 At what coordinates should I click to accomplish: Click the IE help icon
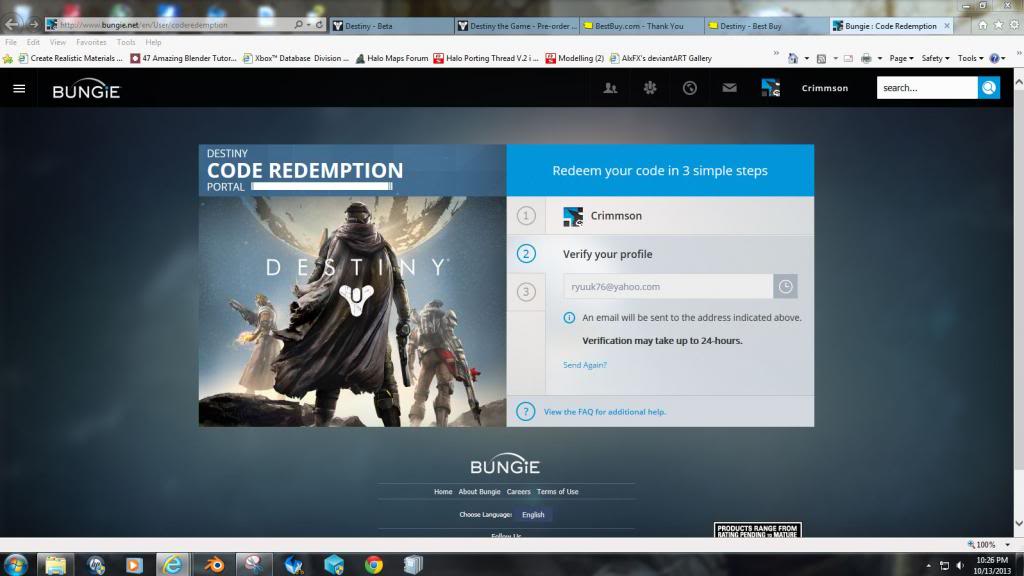[x=995, y=58]
